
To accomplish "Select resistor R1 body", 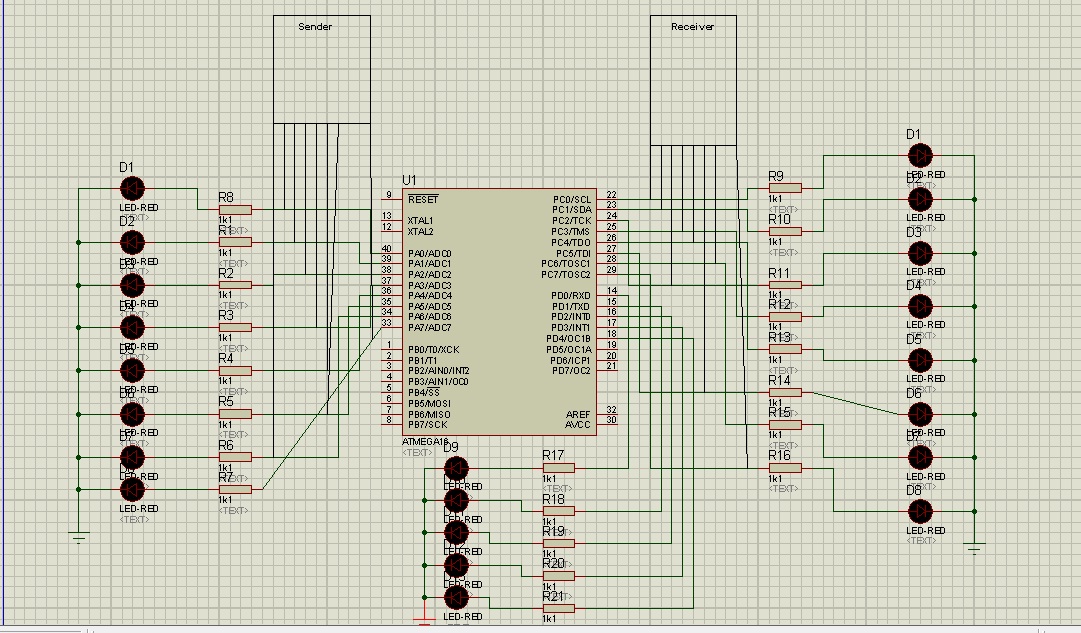I will coord(235,242).
